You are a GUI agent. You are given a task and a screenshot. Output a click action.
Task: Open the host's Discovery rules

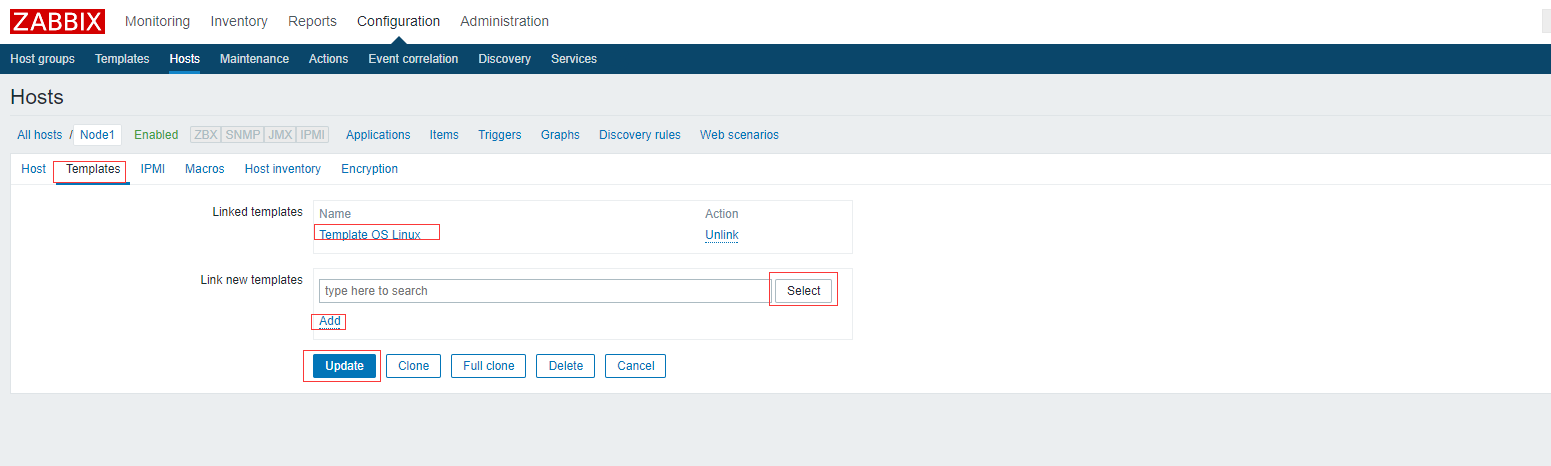[x=640, y=135]
